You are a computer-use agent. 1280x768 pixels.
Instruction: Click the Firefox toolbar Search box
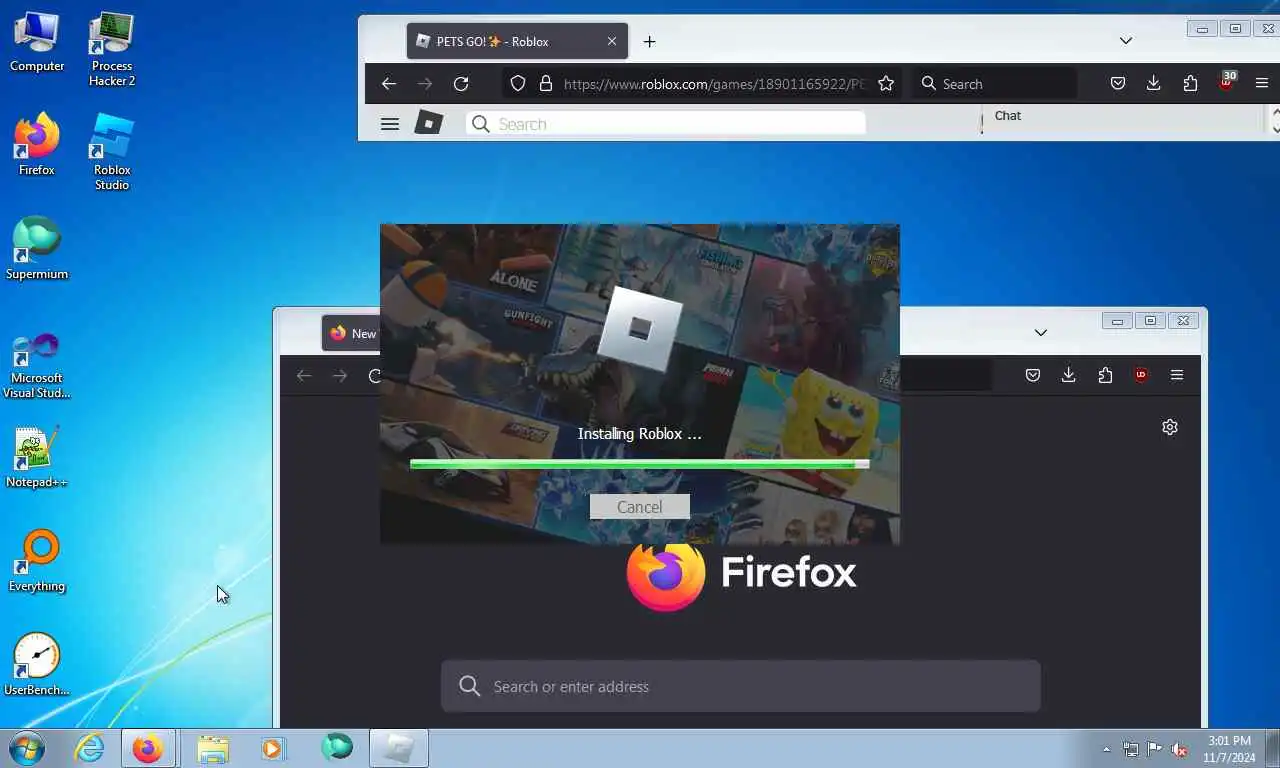996,84
